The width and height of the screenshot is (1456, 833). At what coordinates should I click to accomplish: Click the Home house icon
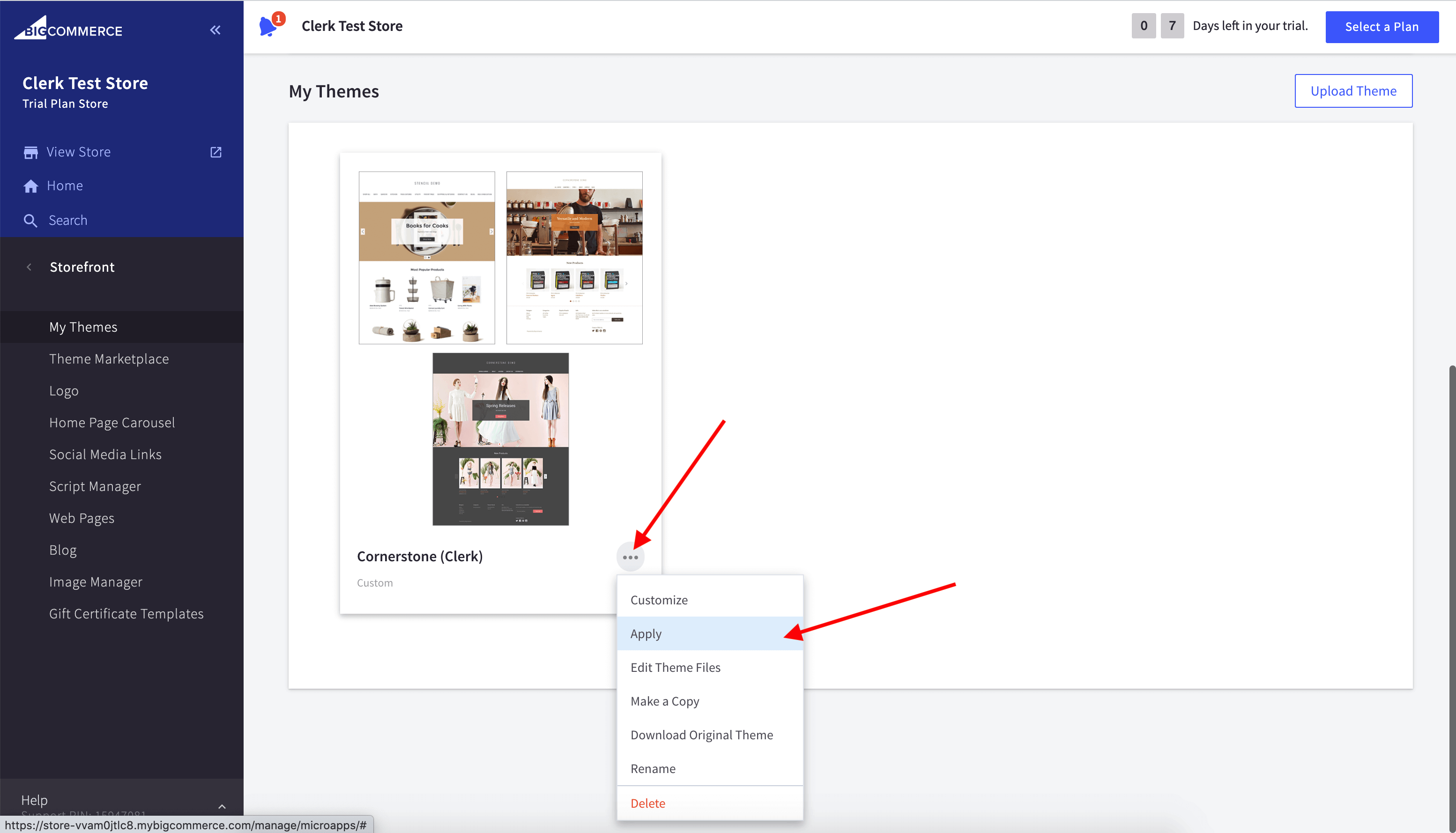pyautogui.click(x=30, y=186)
